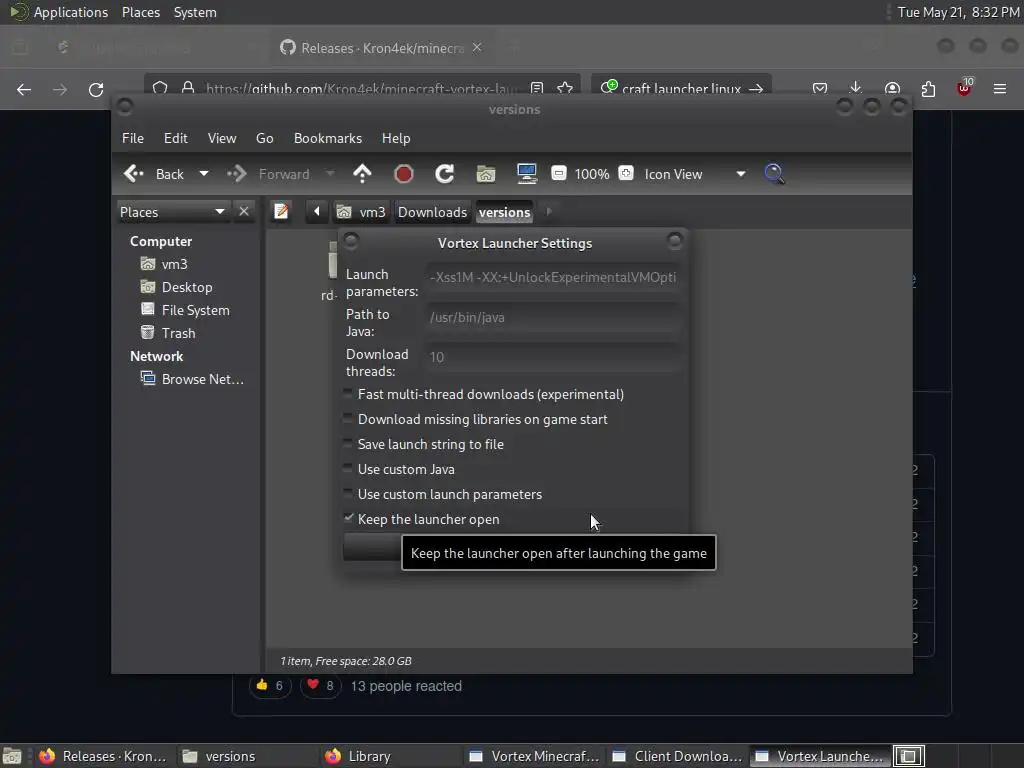
Task: Open the System panel menu
Action: 195,12
